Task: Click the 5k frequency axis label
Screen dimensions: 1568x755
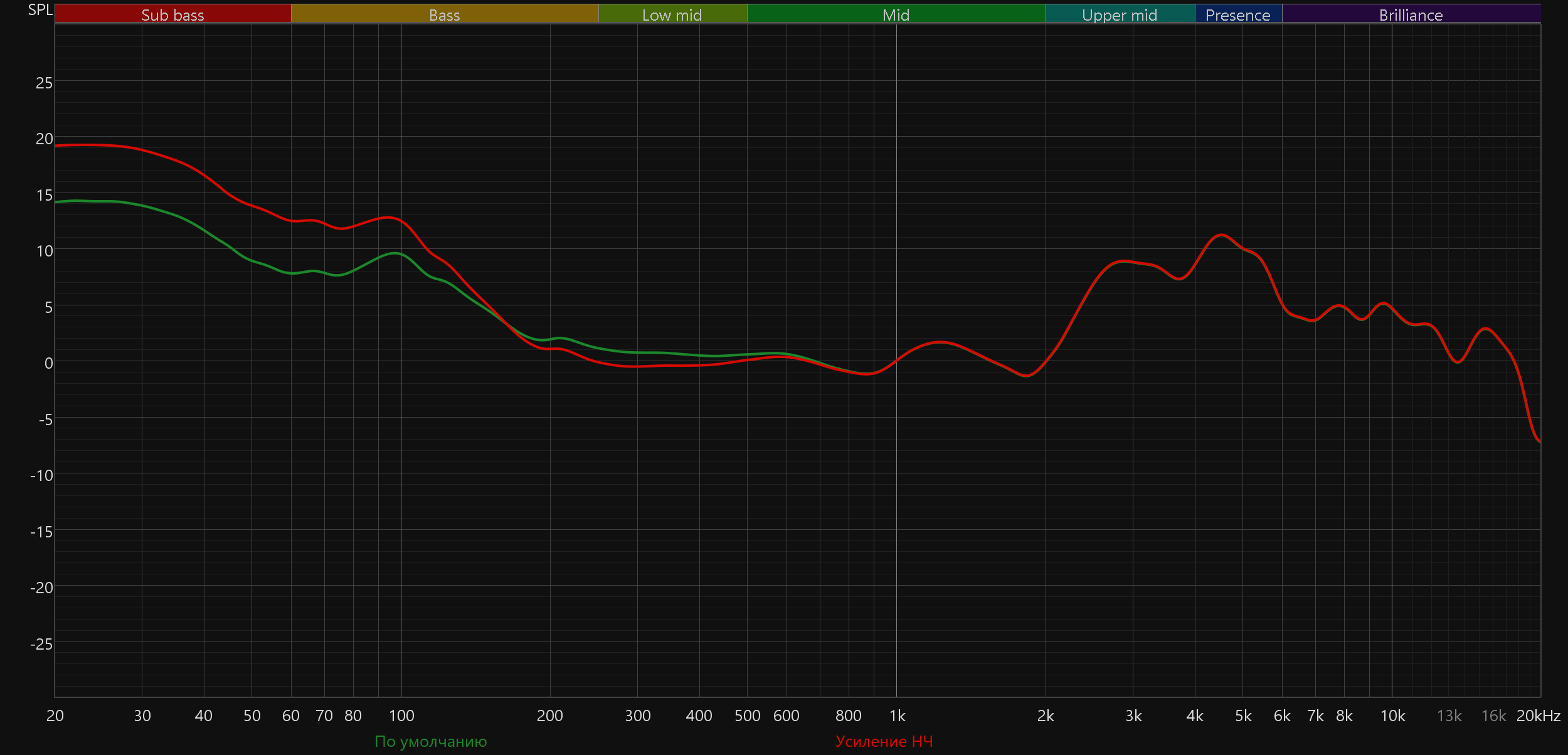Action: pos(1243,715)
